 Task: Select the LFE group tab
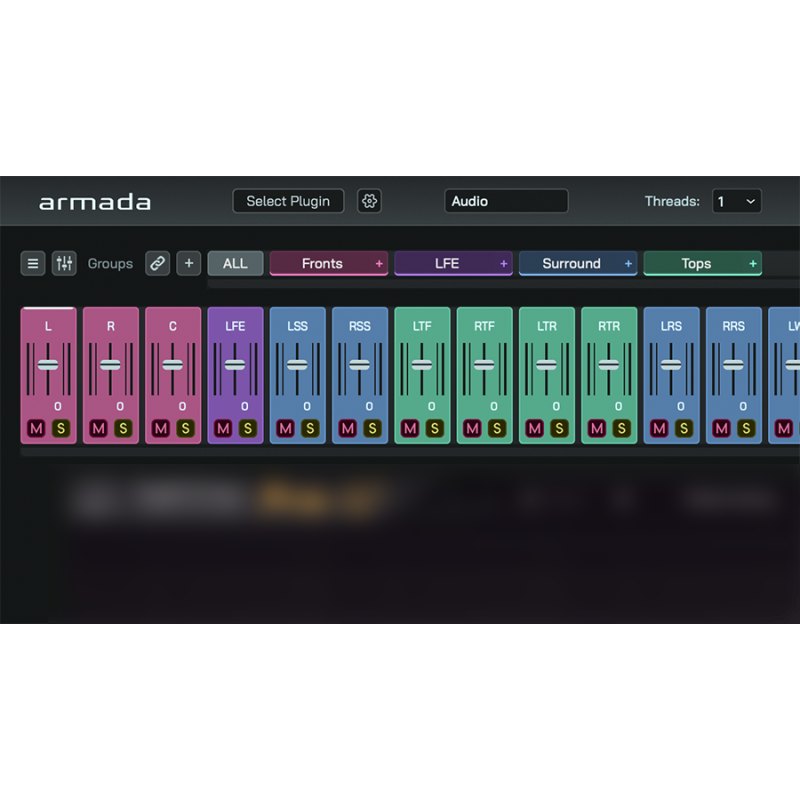453,263
